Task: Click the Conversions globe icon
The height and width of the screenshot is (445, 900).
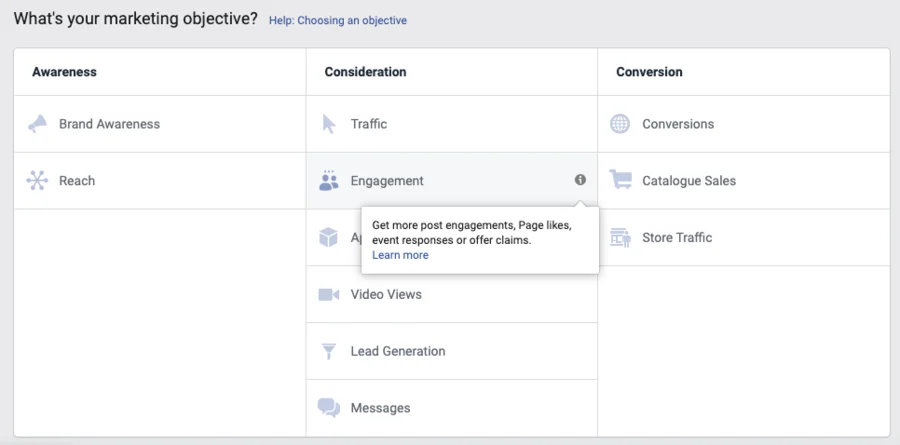Action: pyautogui.click(x=620, y=124)
